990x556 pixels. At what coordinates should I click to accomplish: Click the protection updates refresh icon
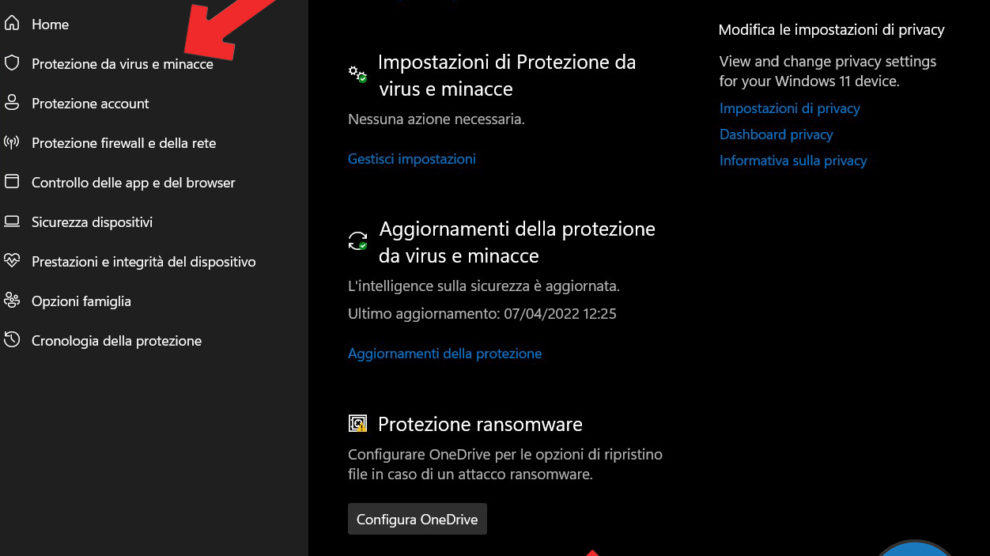(x=357, y=241)
